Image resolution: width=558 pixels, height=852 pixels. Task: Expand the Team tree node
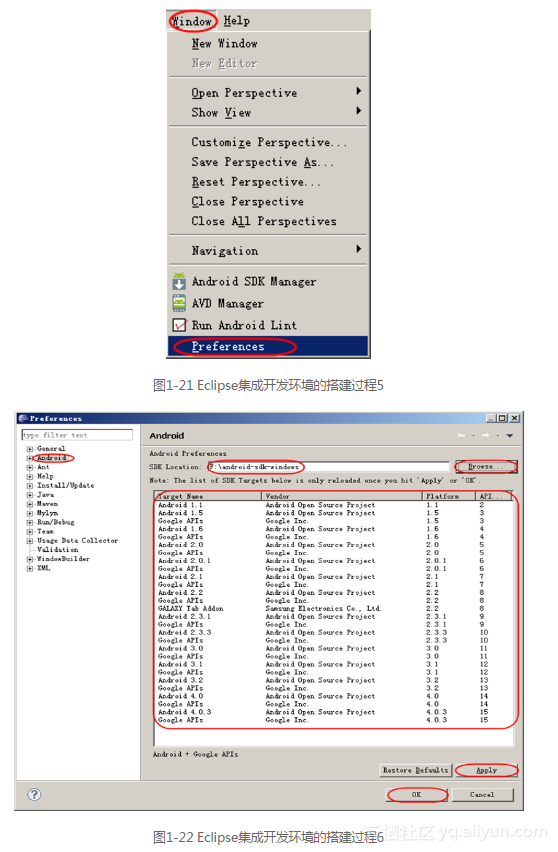(30, 532)
